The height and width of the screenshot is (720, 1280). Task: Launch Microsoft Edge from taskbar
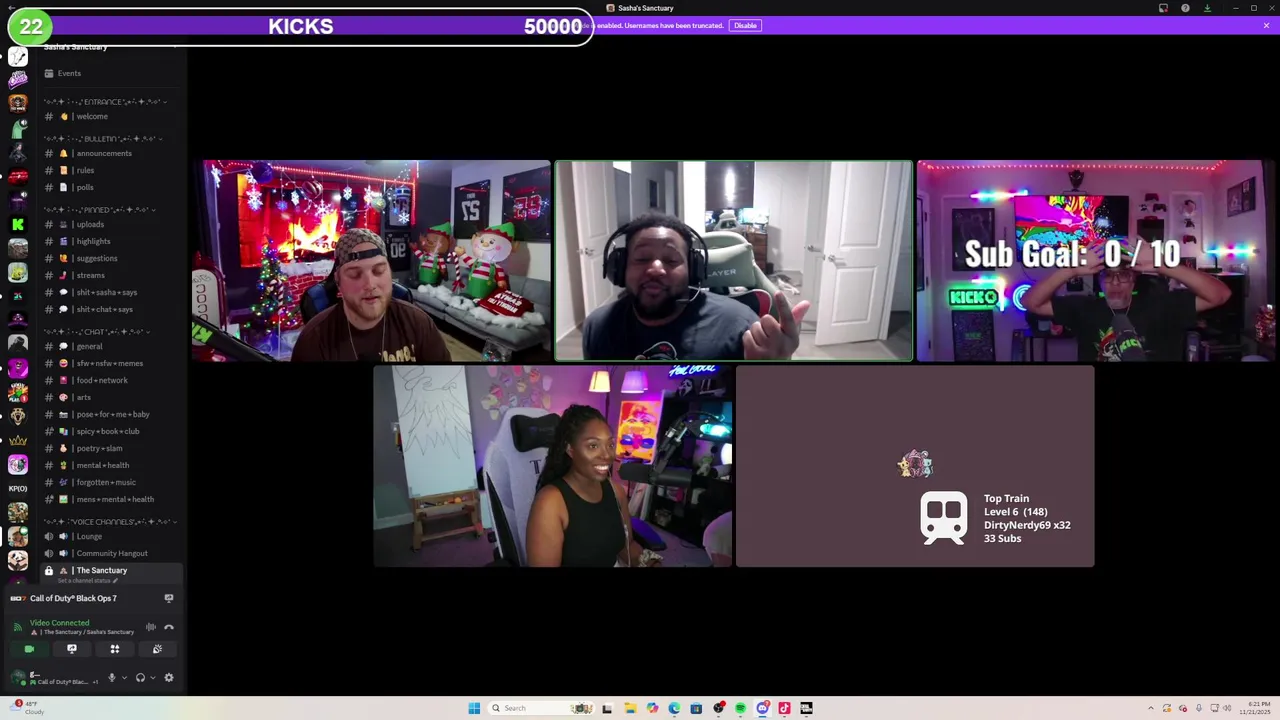pyautogui.click(x=674, y=708)
